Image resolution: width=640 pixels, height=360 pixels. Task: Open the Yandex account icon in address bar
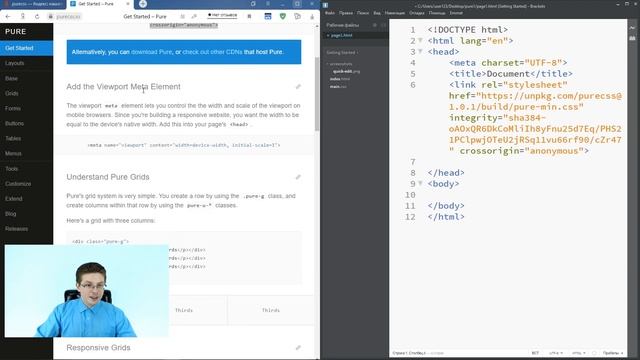point(23,16)
